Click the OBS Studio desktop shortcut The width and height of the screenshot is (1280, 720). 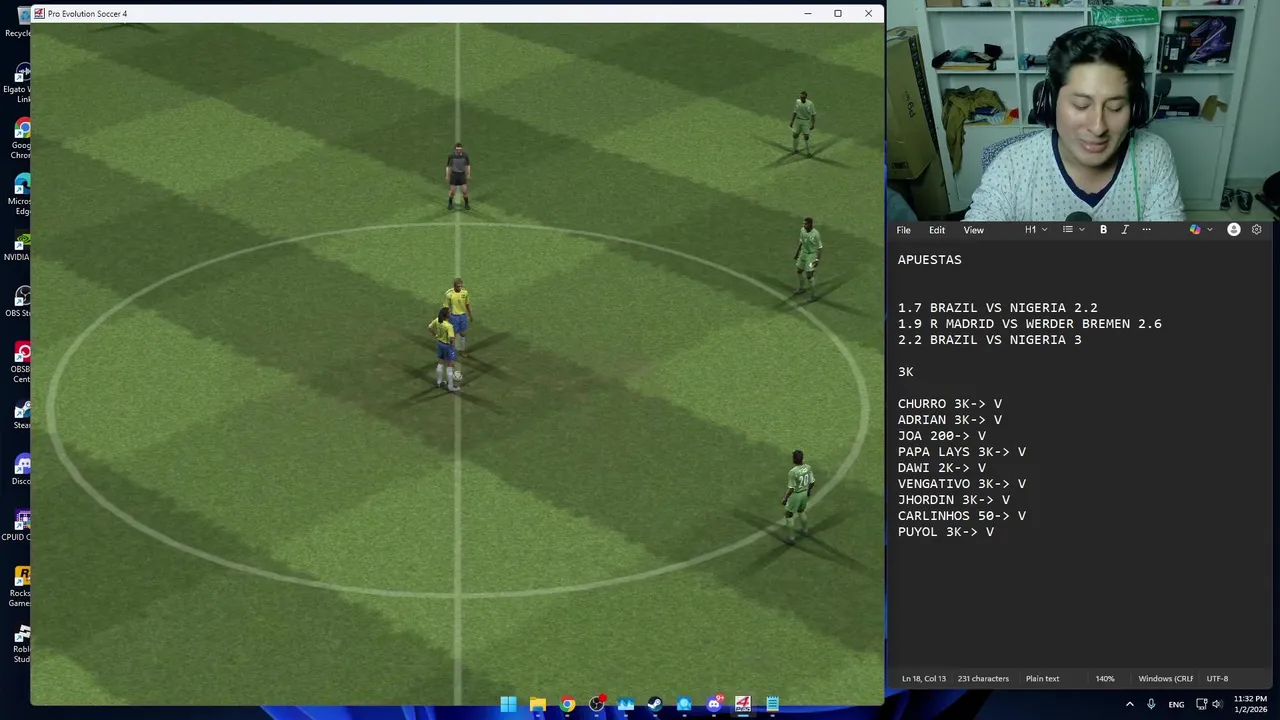[17, 303]
